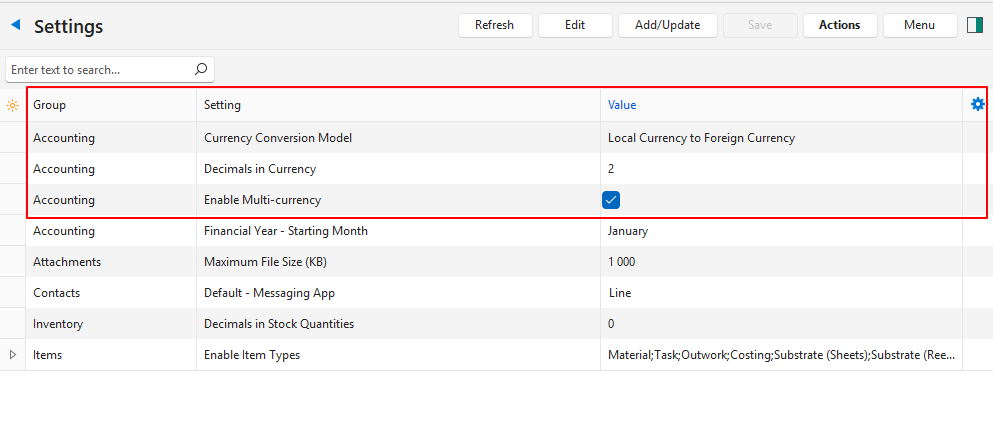The width and height of the screenshot is (993, 448).
Task: Open the Menu button
Action: click(919, 25)
